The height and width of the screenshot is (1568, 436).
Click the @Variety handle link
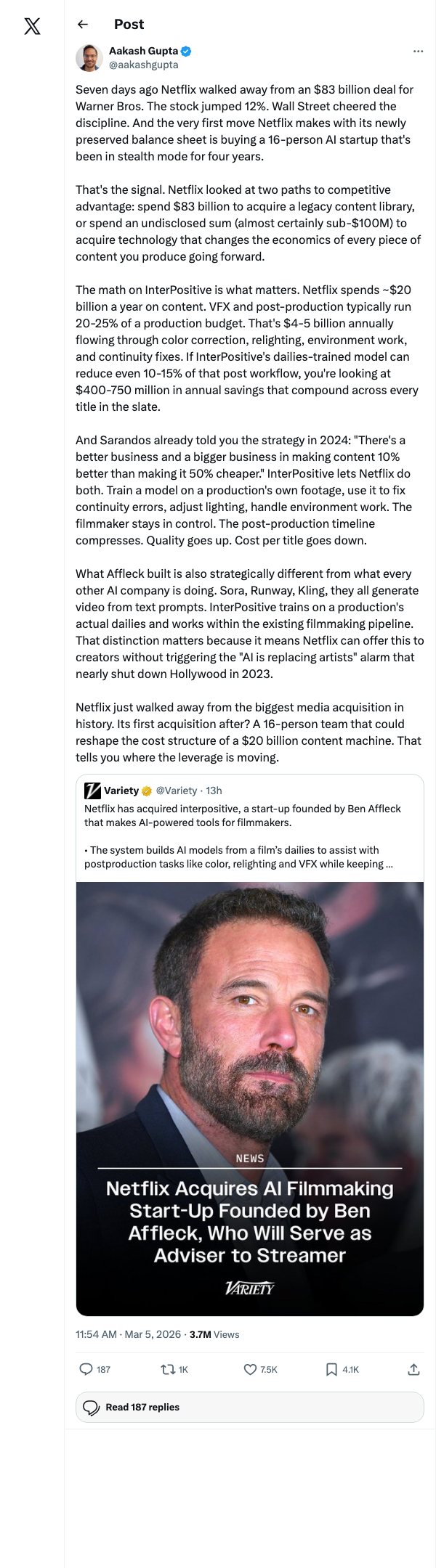point(177,791)
